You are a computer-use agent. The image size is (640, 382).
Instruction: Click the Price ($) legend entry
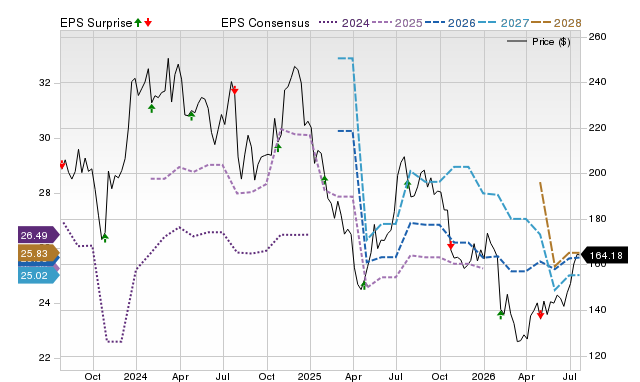coord(538,42)
